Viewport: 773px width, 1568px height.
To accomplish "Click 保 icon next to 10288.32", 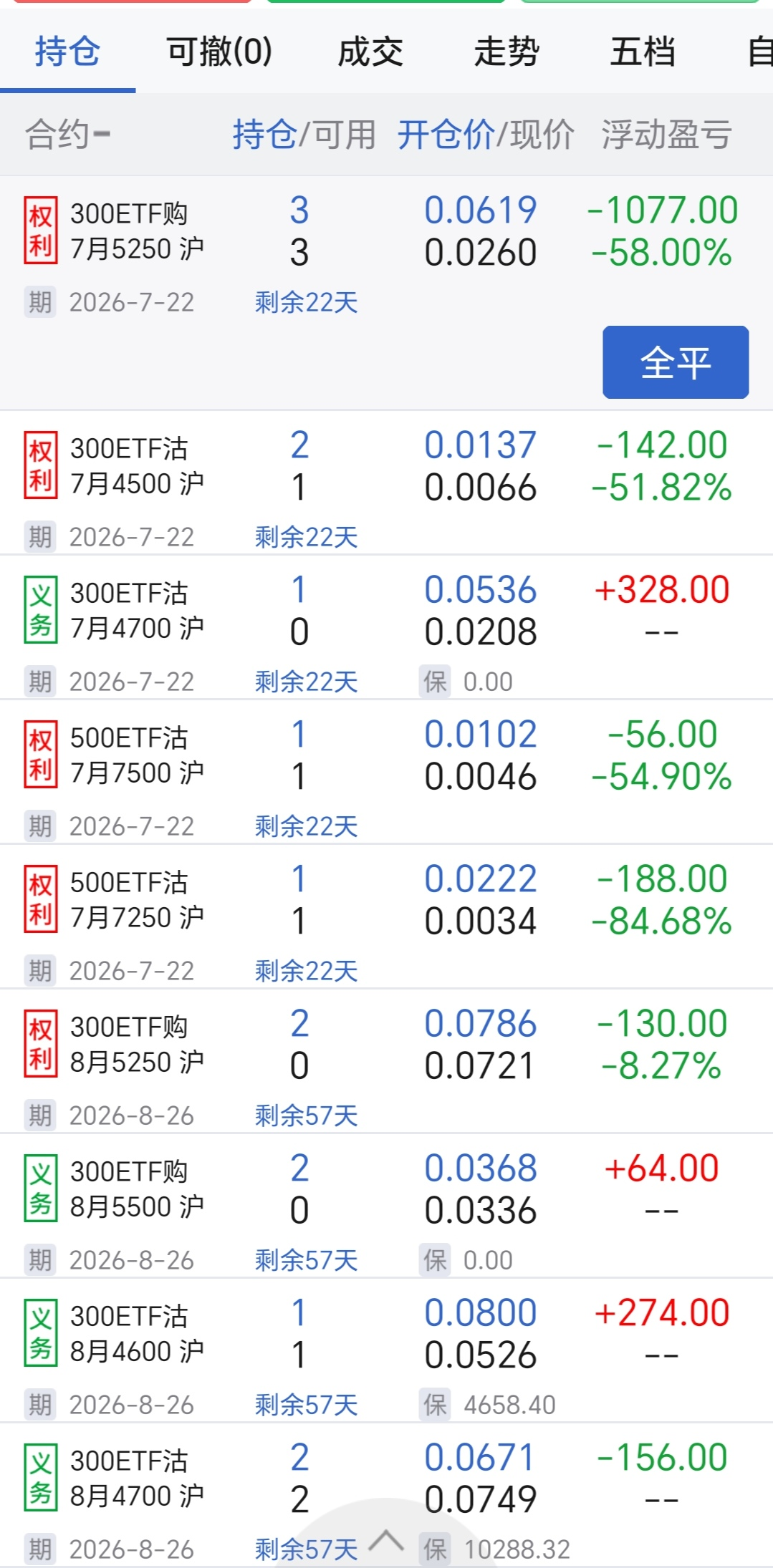I will click(x=435, y=1549).
